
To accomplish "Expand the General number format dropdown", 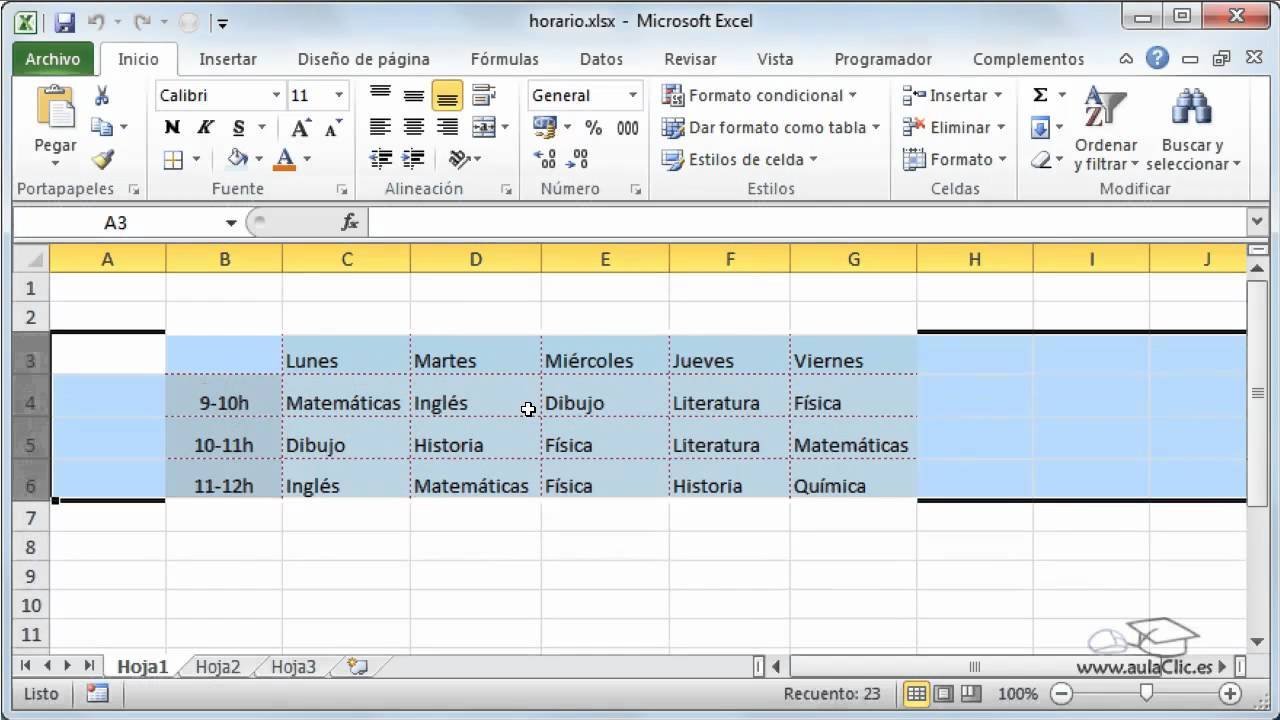I will pyautogui.click(x=633, y=96).
